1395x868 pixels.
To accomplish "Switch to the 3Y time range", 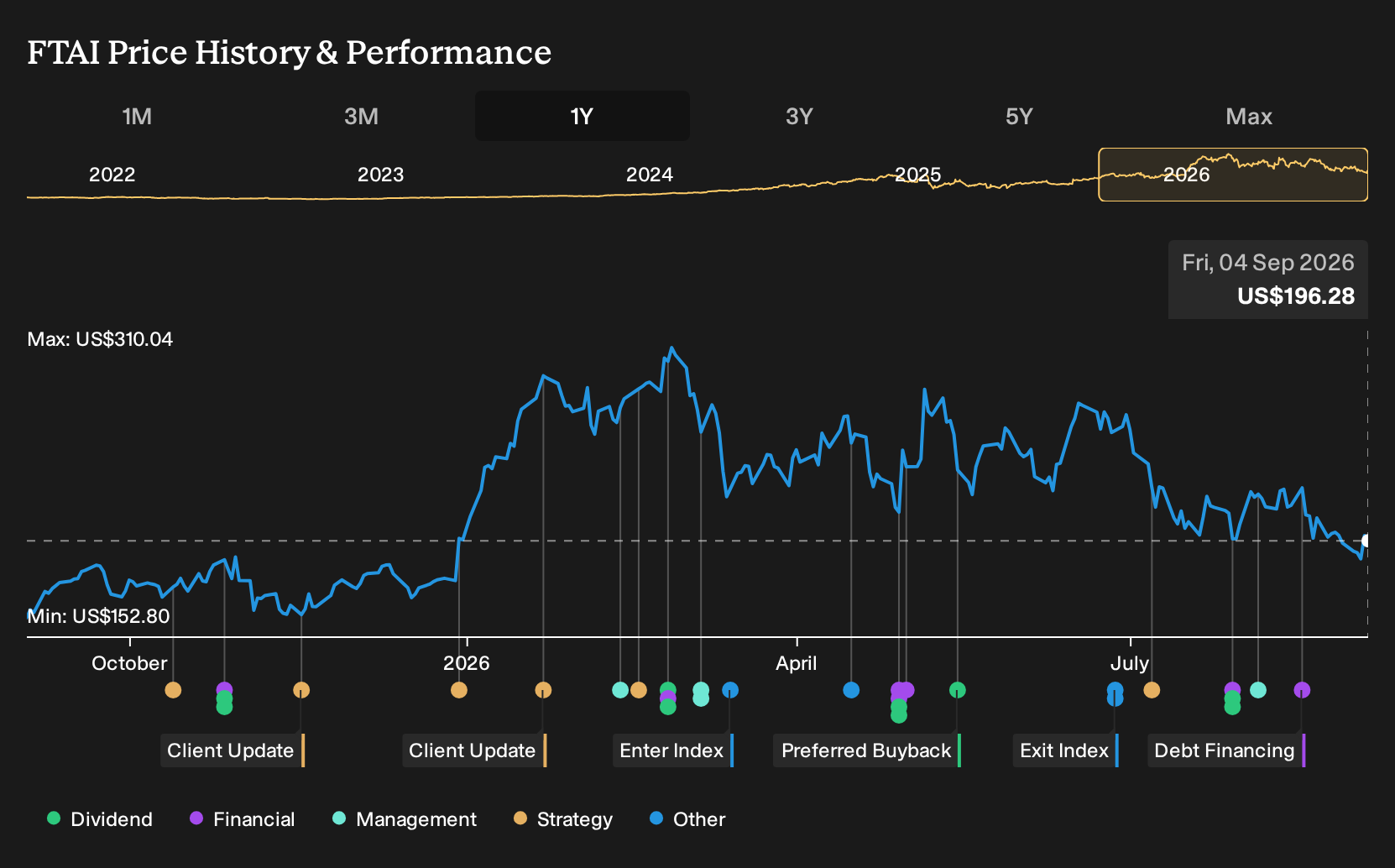I will point(799,116).
